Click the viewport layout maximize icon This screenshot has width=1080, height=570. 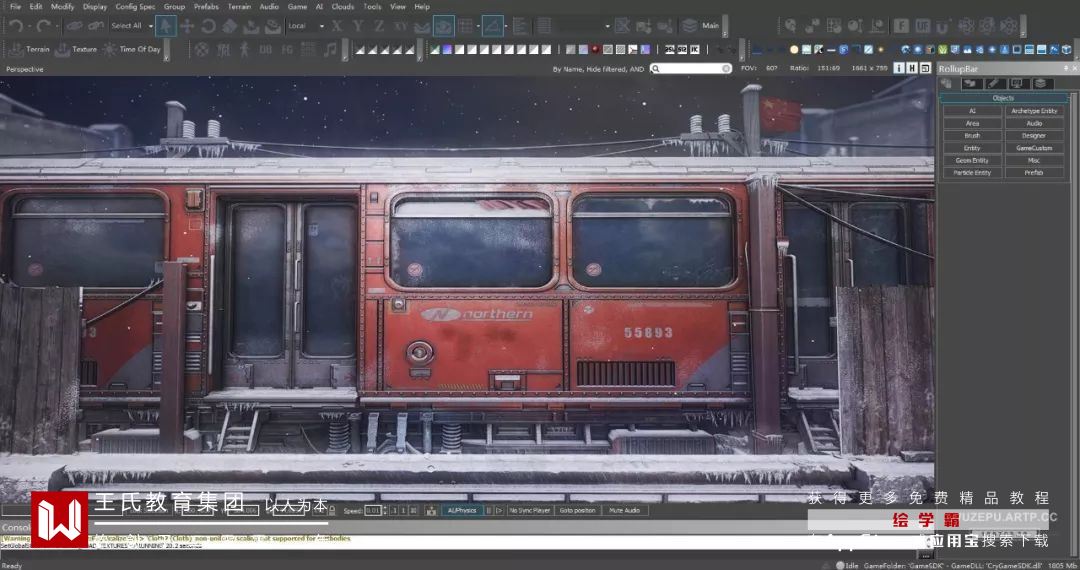(925, 68)
